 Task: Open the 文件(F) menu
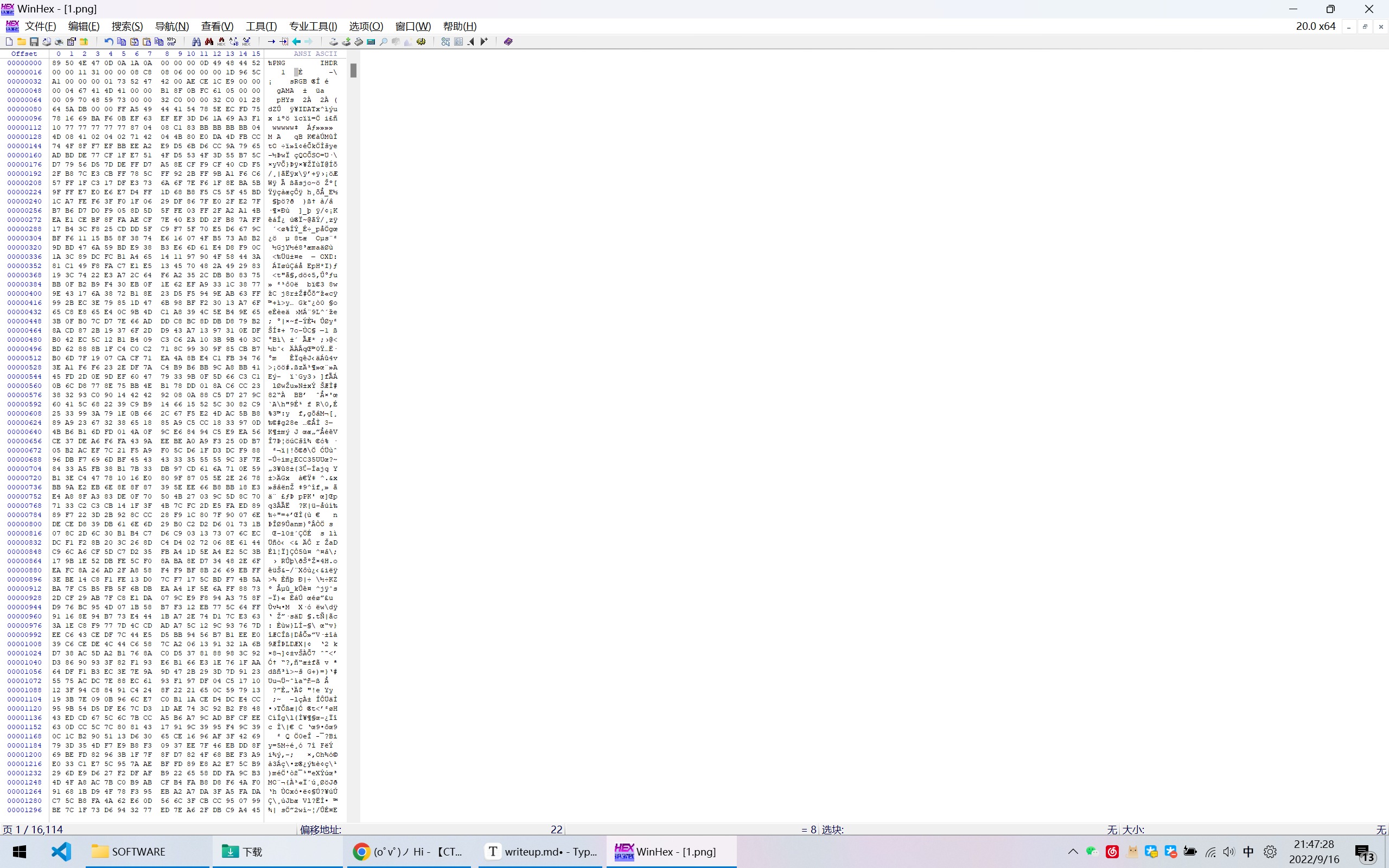(x=40, y=27)
